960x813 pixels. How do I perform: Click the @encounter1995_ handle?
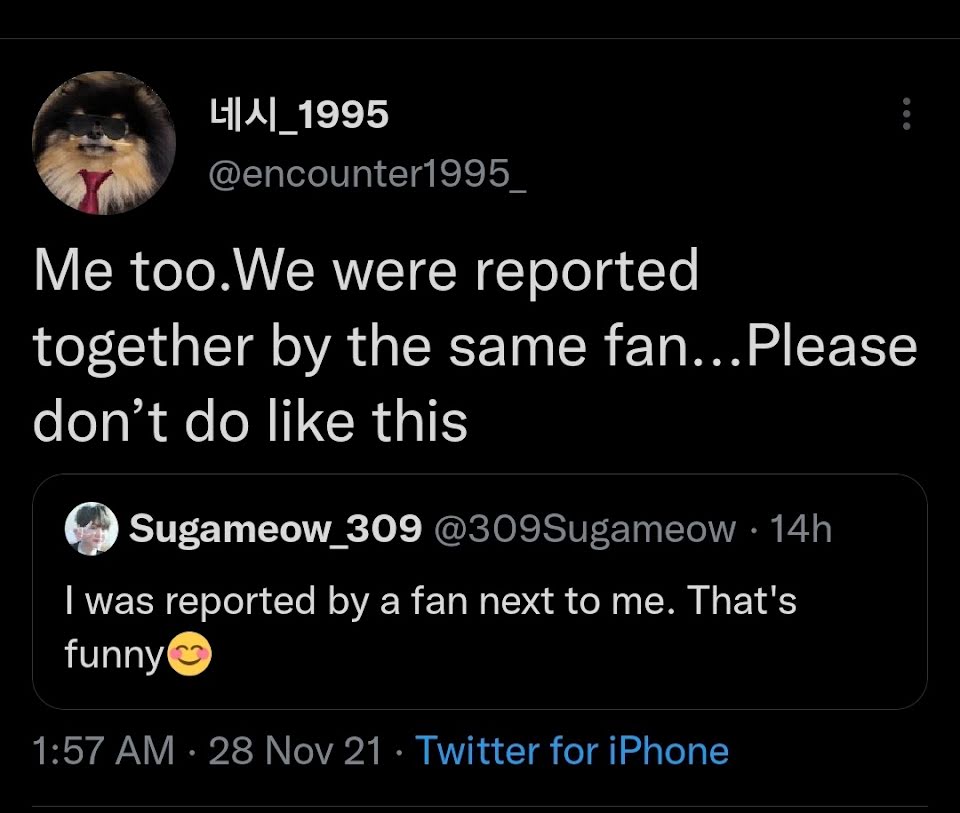coord(365,177)
